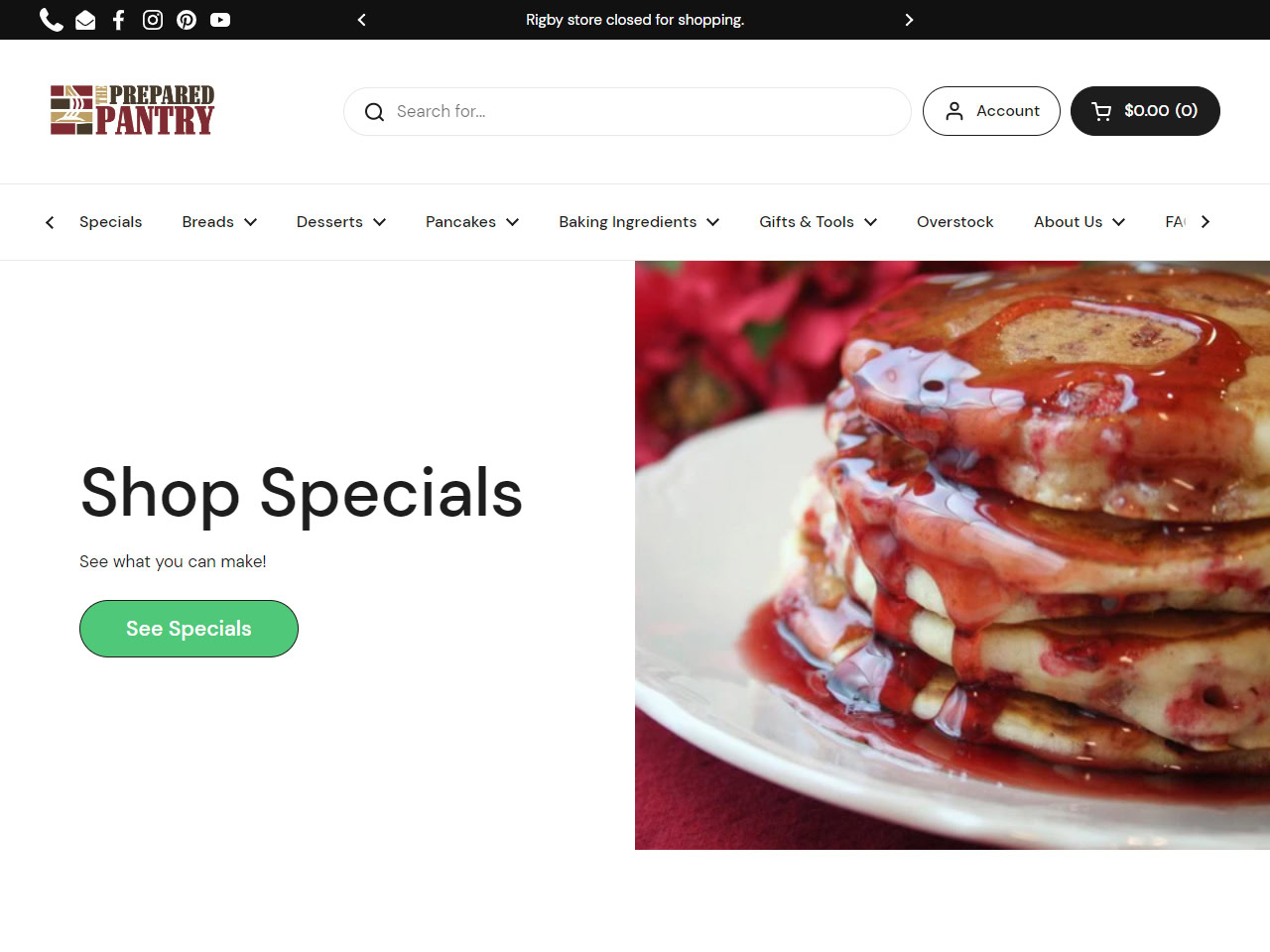The width and height of the screenshot is (1270, 952).
Task: Click the Account button
Action: click(991, 111)
